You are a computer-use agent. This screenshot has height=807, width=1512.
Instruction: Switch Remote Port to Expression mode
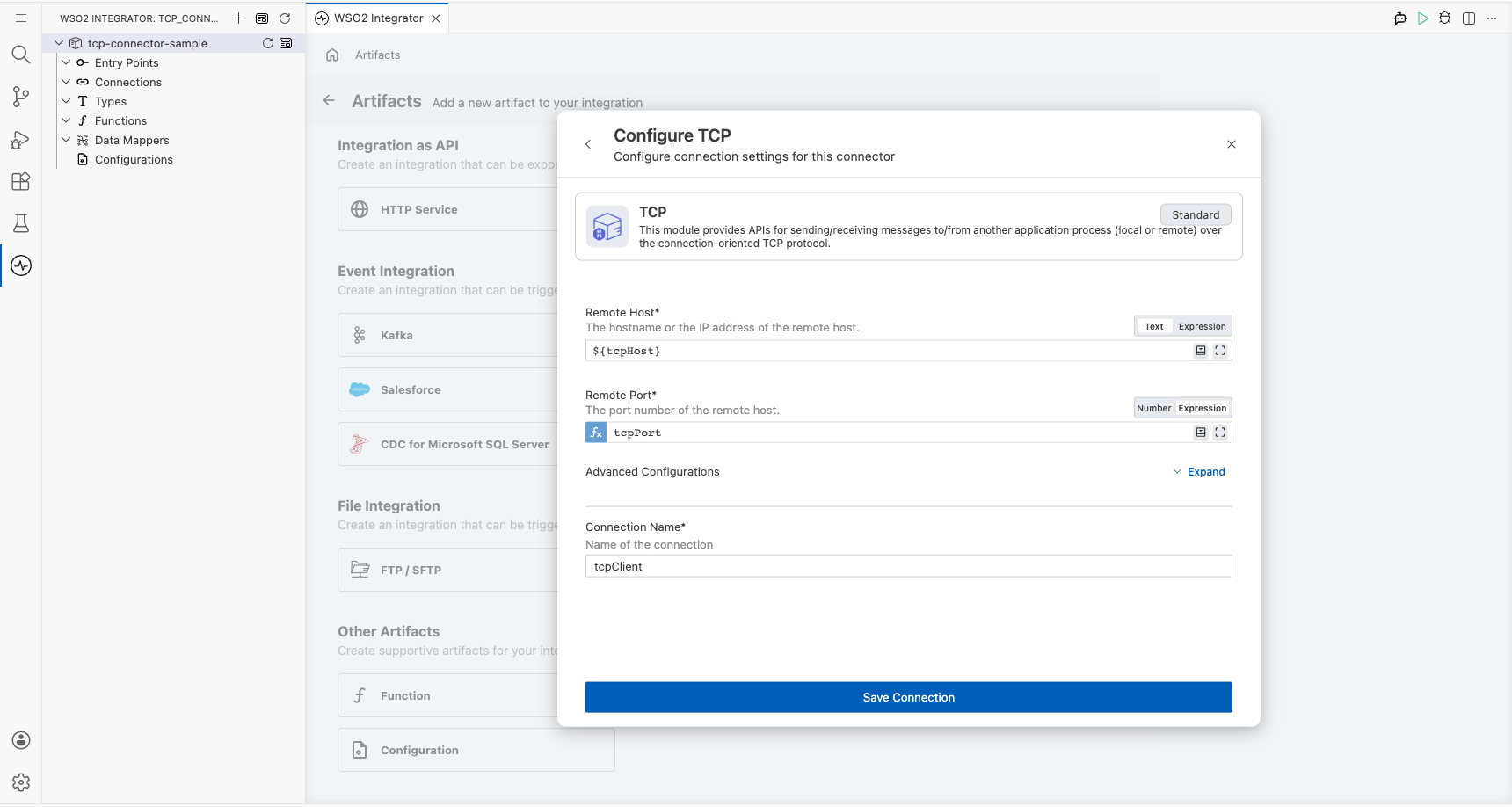tap(1202, 408)
